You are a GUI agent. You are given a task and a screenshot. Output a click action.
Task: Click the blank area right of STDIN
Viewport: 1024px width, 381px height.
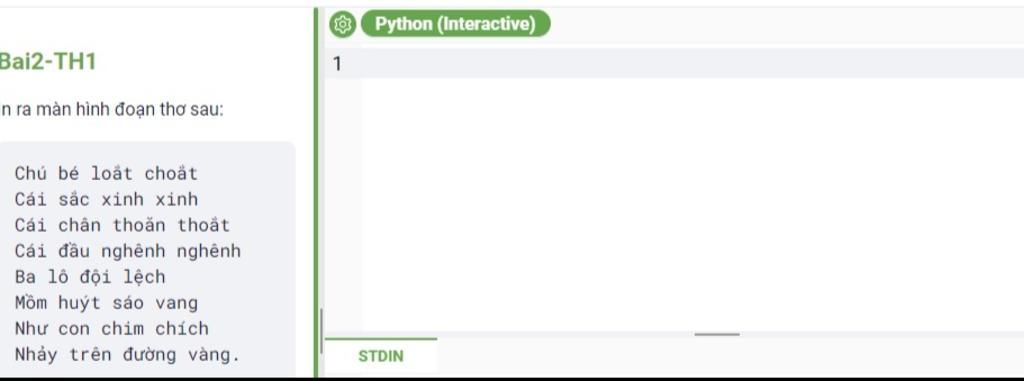tap(730, 356)
